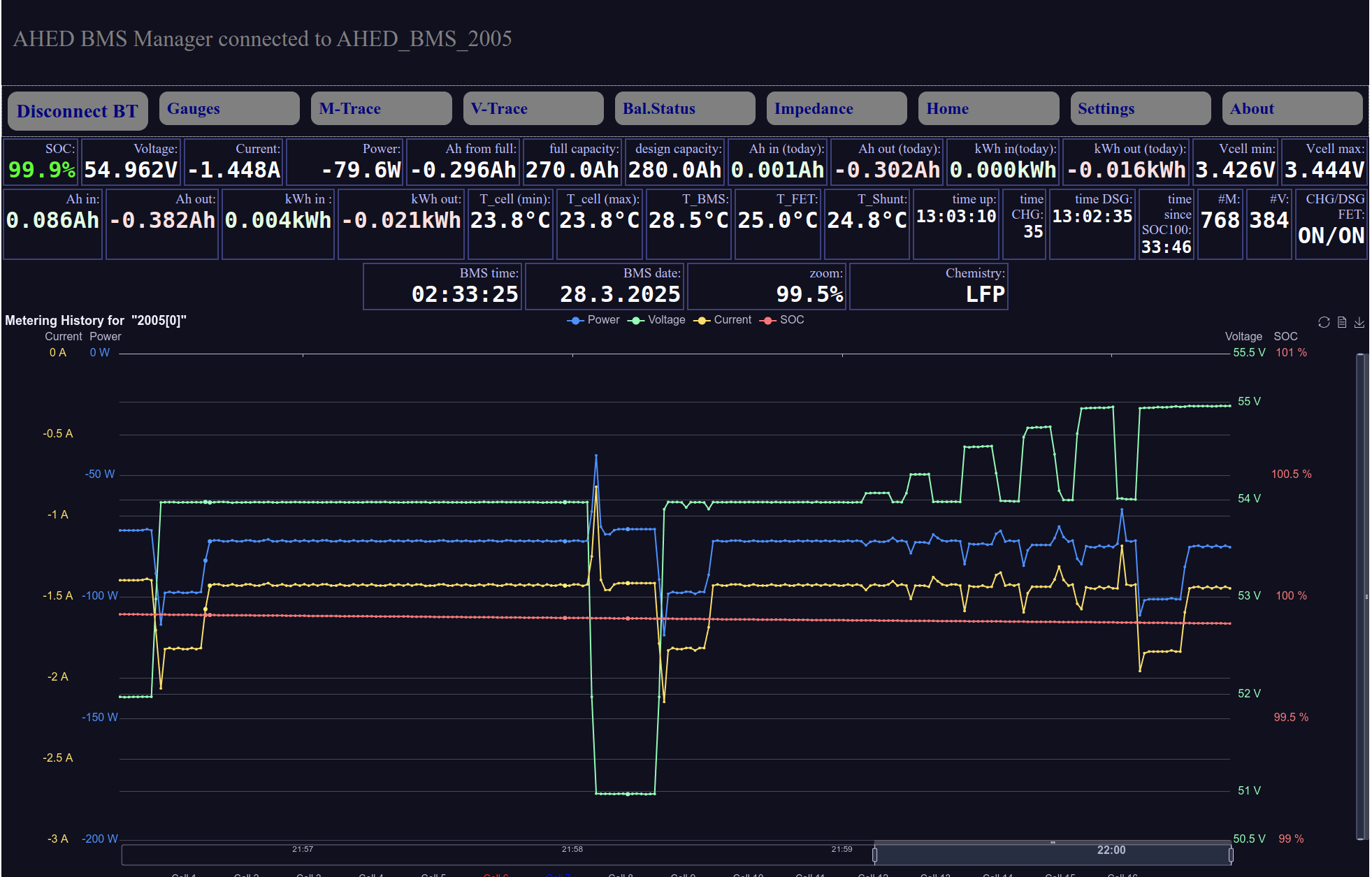Open the Impedance page
This screenshot has width=1372, height=877.
836,109
